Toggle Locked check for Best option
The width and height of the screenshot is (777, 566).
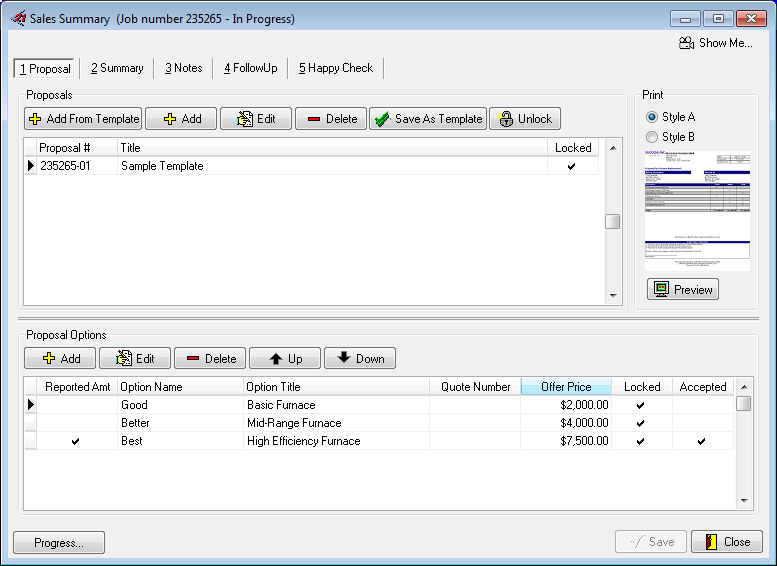[x=641, y=441]
